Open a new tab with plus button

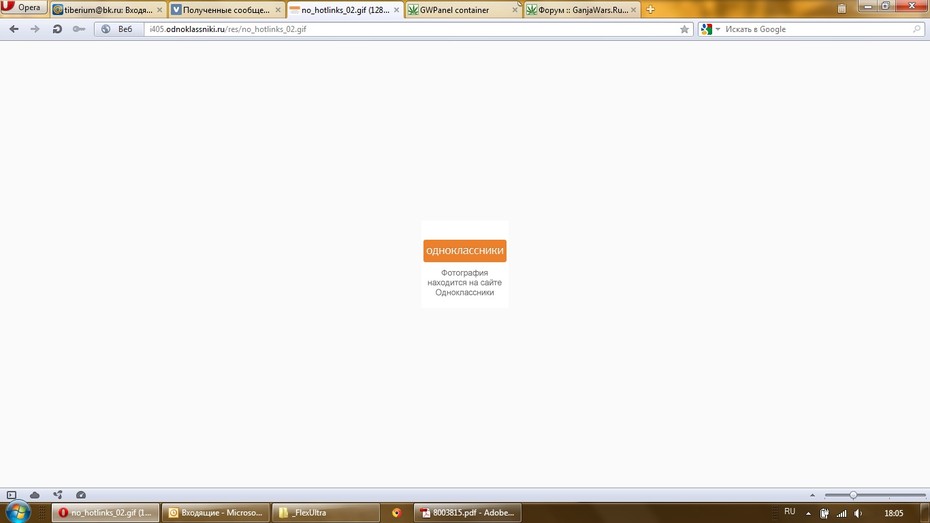click(x=651, y=9)
